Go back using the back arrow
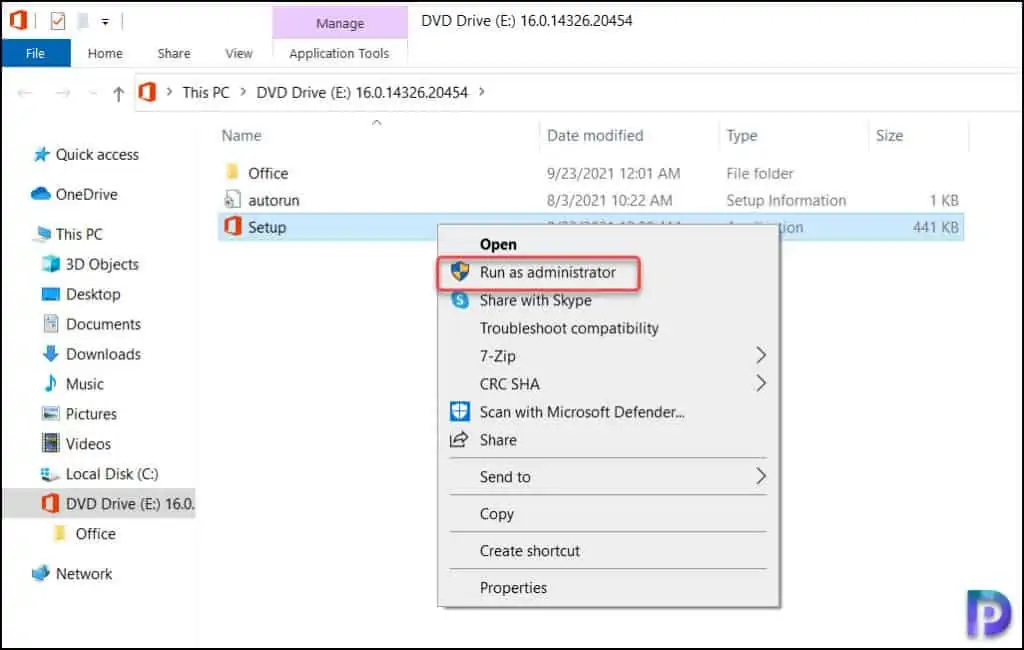Image resolution: width=1024 pixels, height=650 pixels. click(25, 93)
